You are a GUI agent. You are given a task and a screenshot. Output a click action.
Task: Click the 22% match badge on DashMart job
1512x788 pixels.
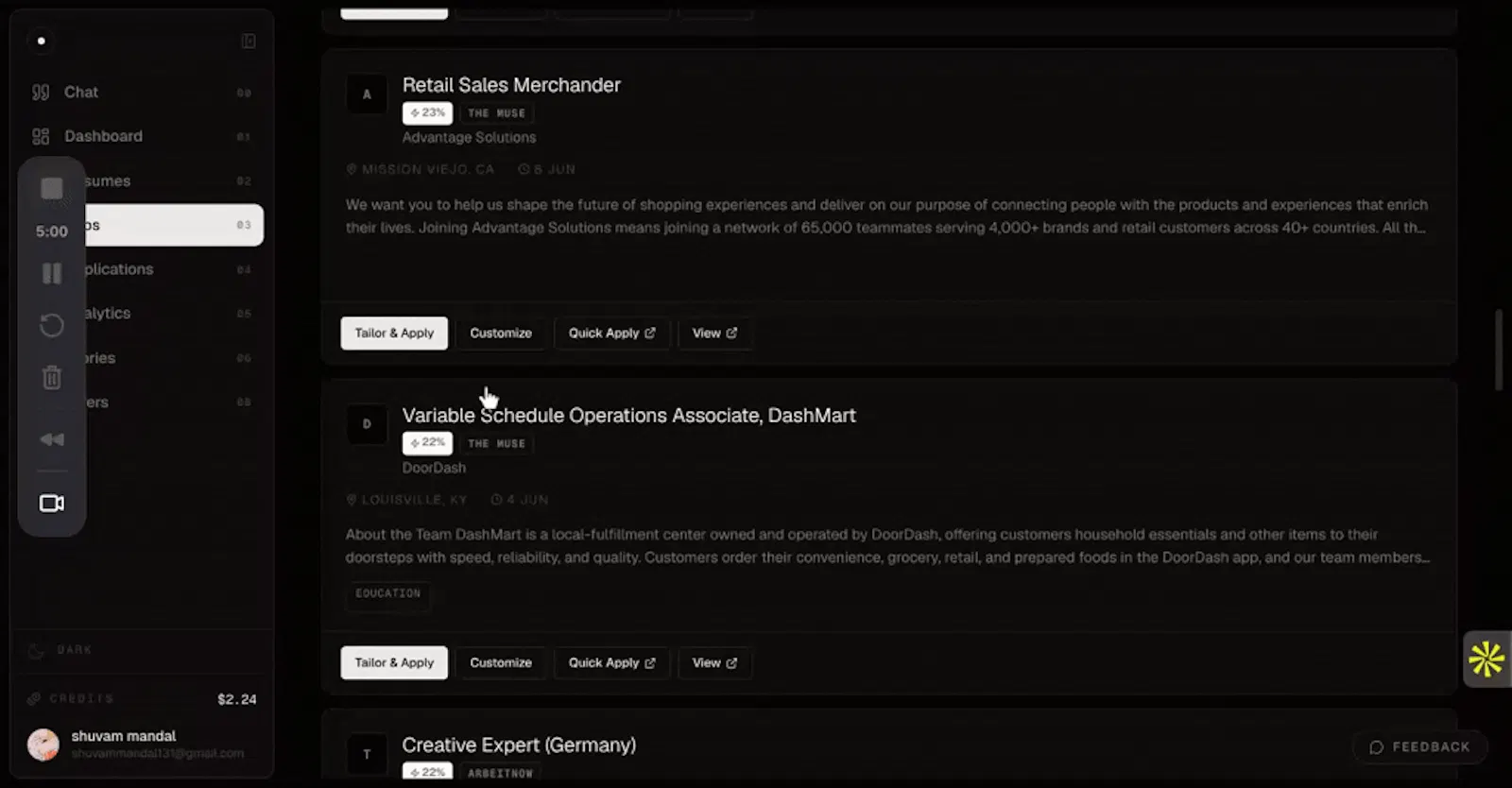(x=427, y=442)
